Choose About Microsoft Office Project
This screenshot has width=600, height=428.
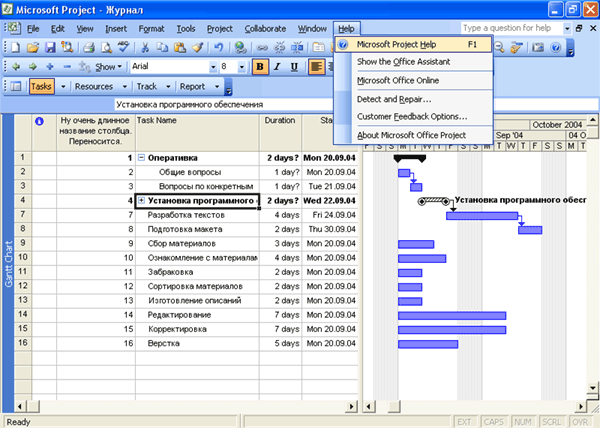(413, 135)
